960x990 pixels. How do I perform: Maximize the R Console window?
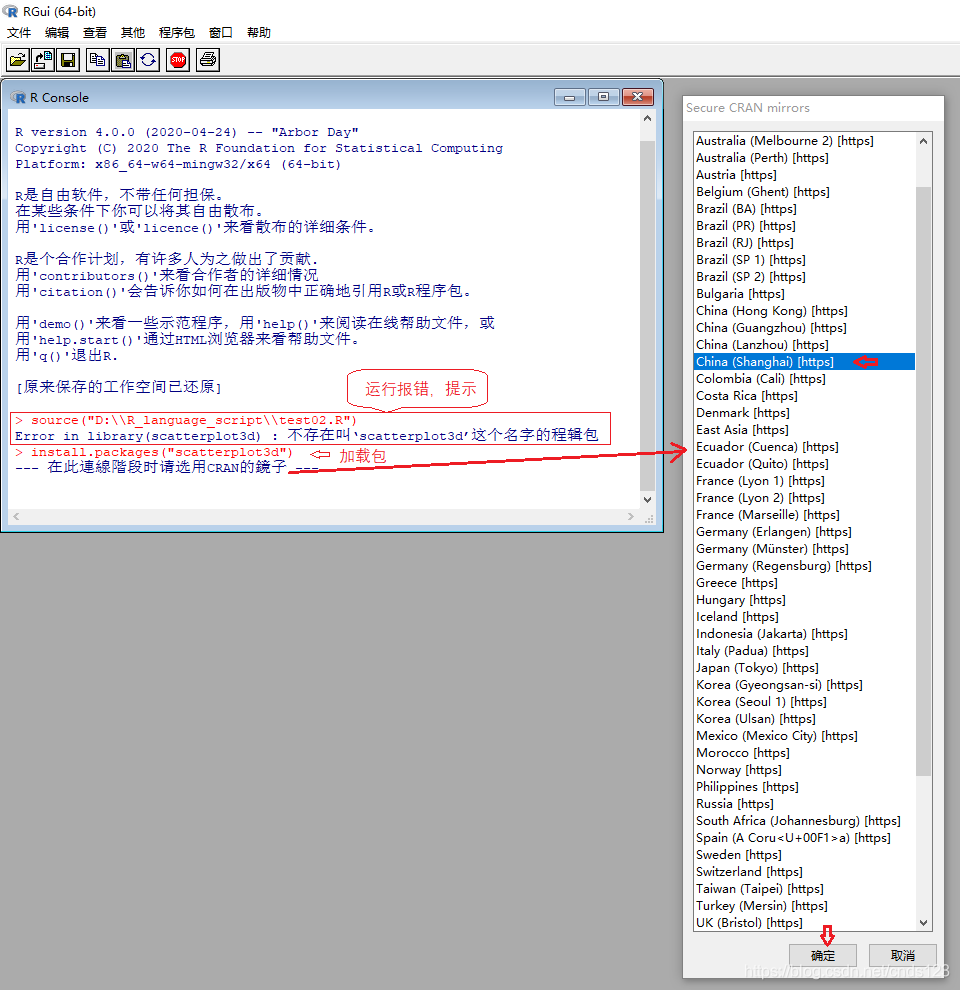(x=603, y=97)
